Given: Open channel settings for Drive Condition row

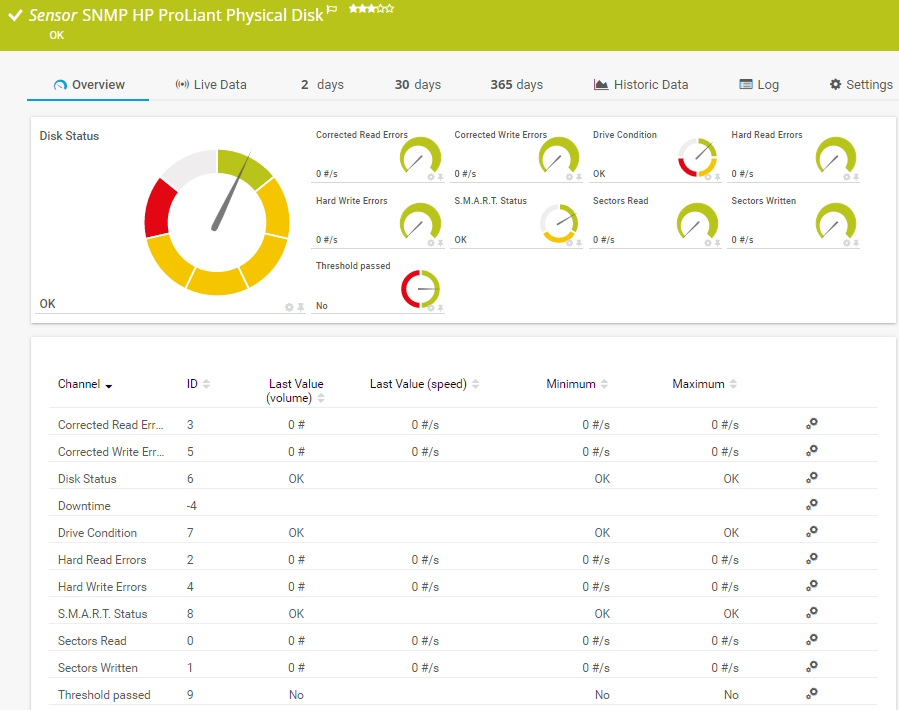Looking at the screenshot, I should coord(811,532).
